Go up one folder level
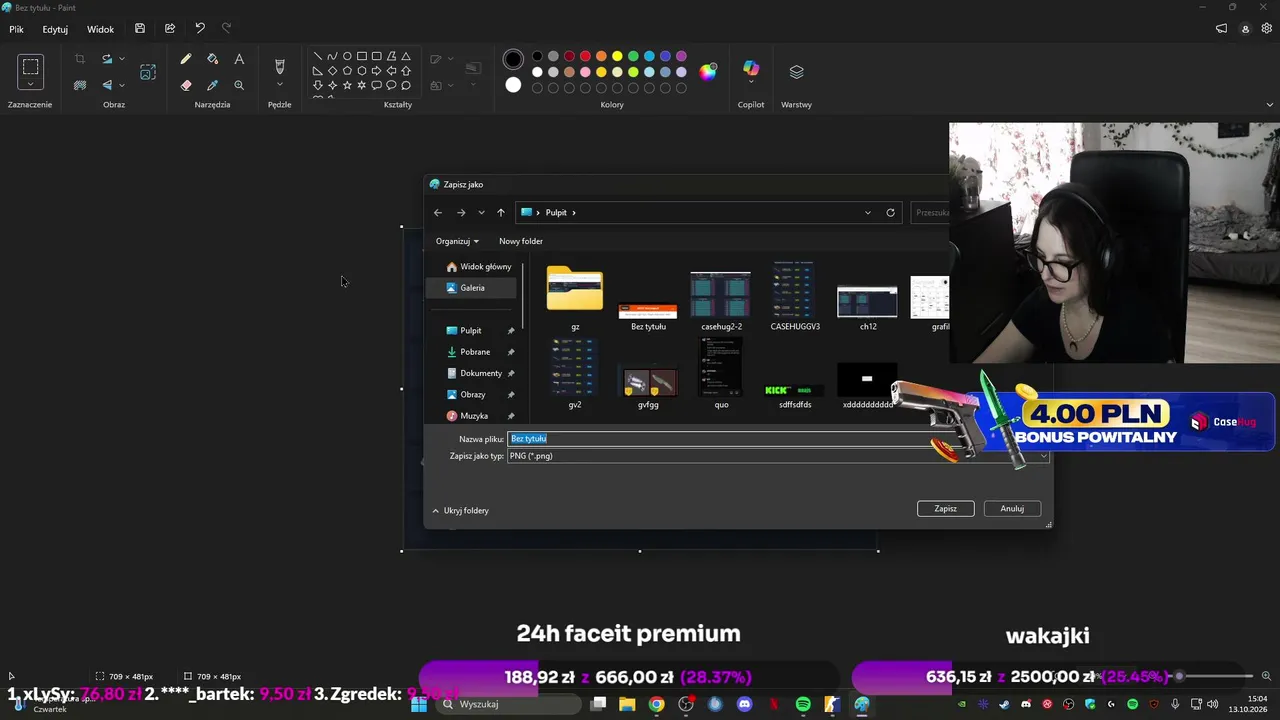The width and height of the screenshot is (1280, 720). tap(501, 212)
